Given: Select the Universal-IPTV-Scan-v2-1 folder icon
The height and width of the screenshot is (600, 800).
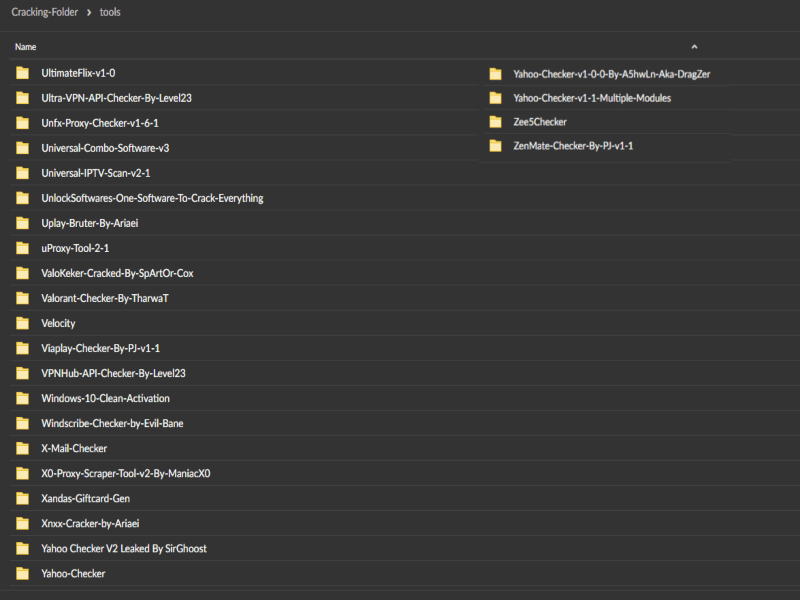Looking at the screenshot, I should pyautogui.click(x=22, y=173).
